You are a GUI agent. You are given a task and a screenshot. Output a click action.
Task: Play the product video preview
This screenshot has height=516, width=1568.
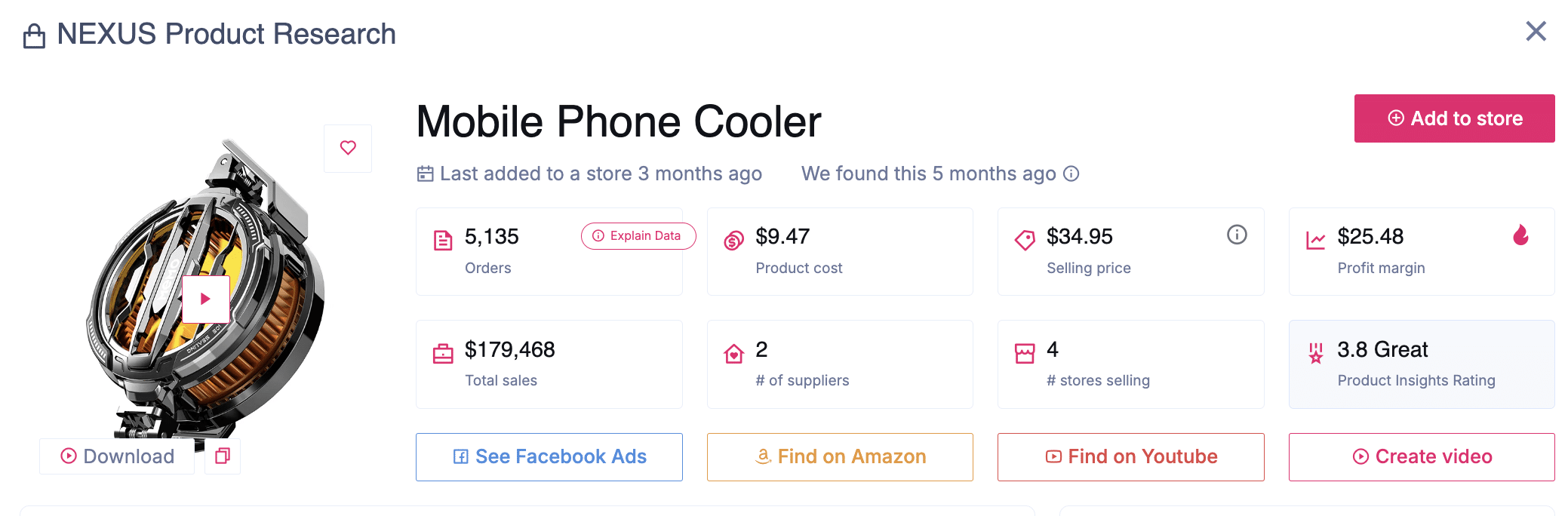(x=205, y=299)
